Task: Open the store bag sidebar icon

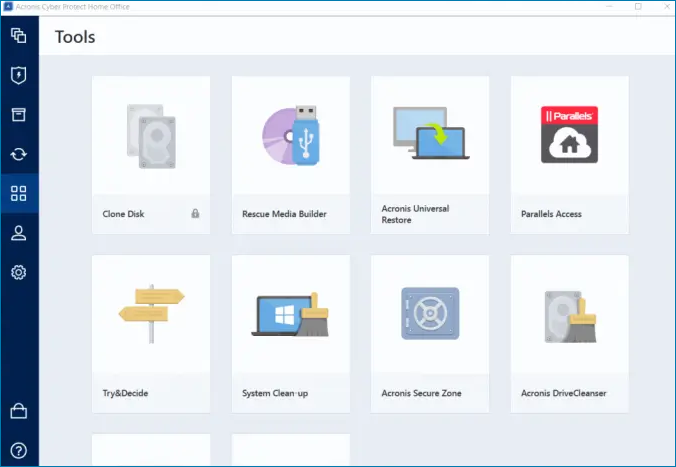Action: click(18, 411)
